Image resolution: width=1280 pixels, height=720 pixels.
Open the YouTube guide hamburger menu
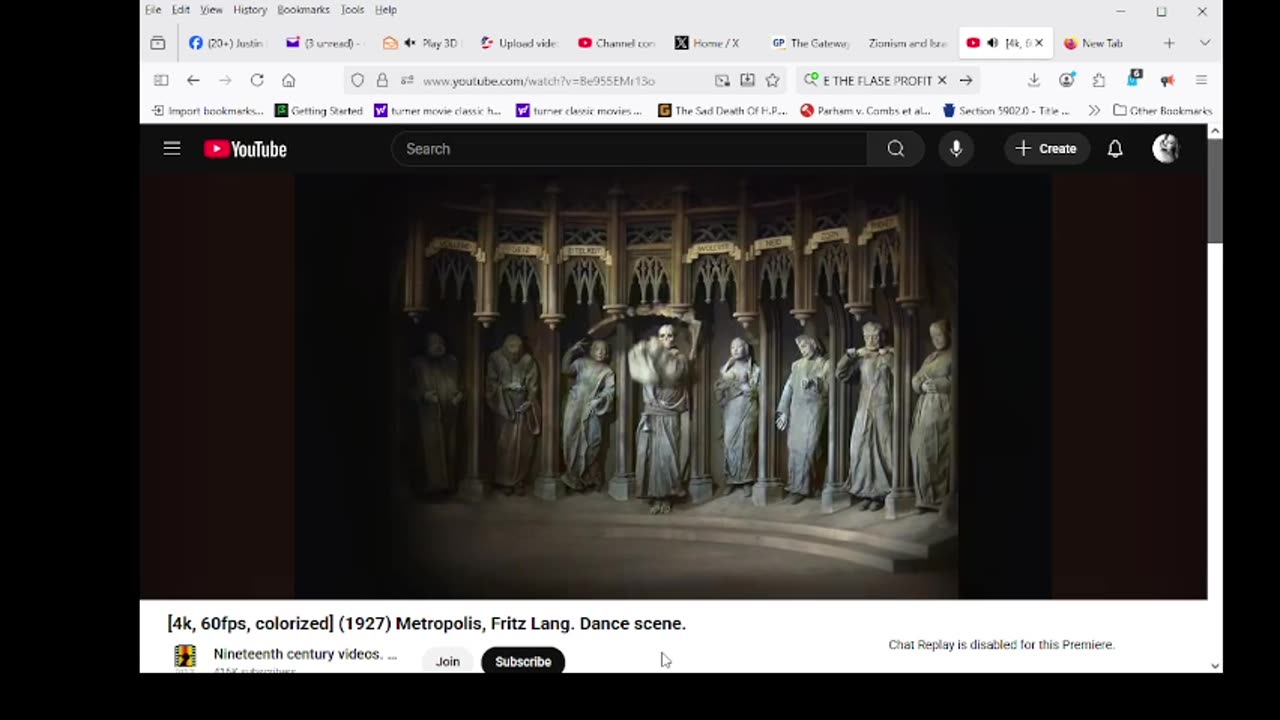point(172,149)
